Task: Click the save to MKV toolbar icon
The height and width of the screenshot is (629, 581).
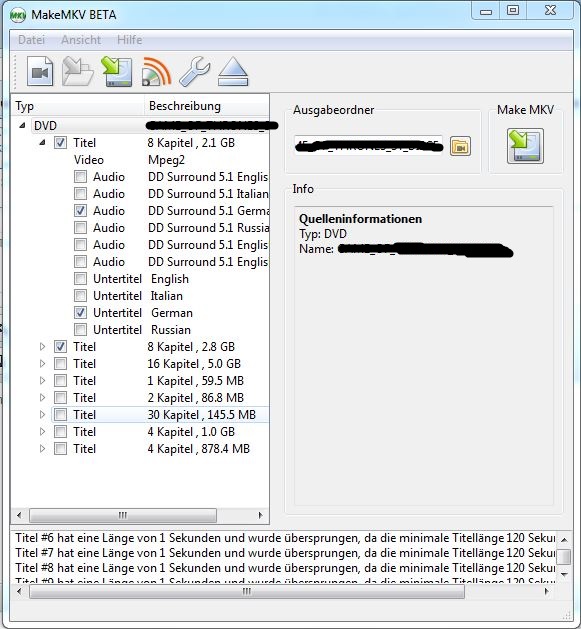Action: tap(117, 71)
